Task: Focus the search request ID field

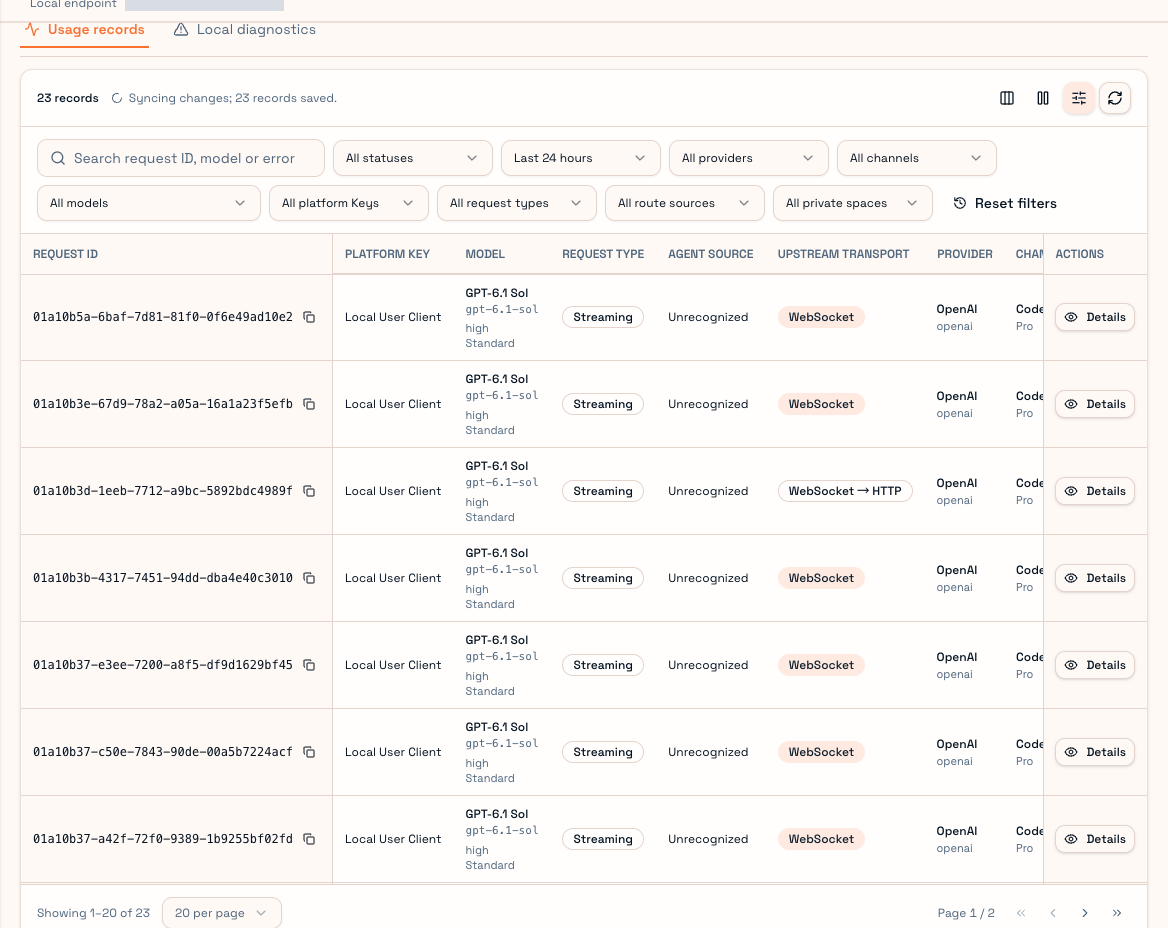Action: pos(181,159)
